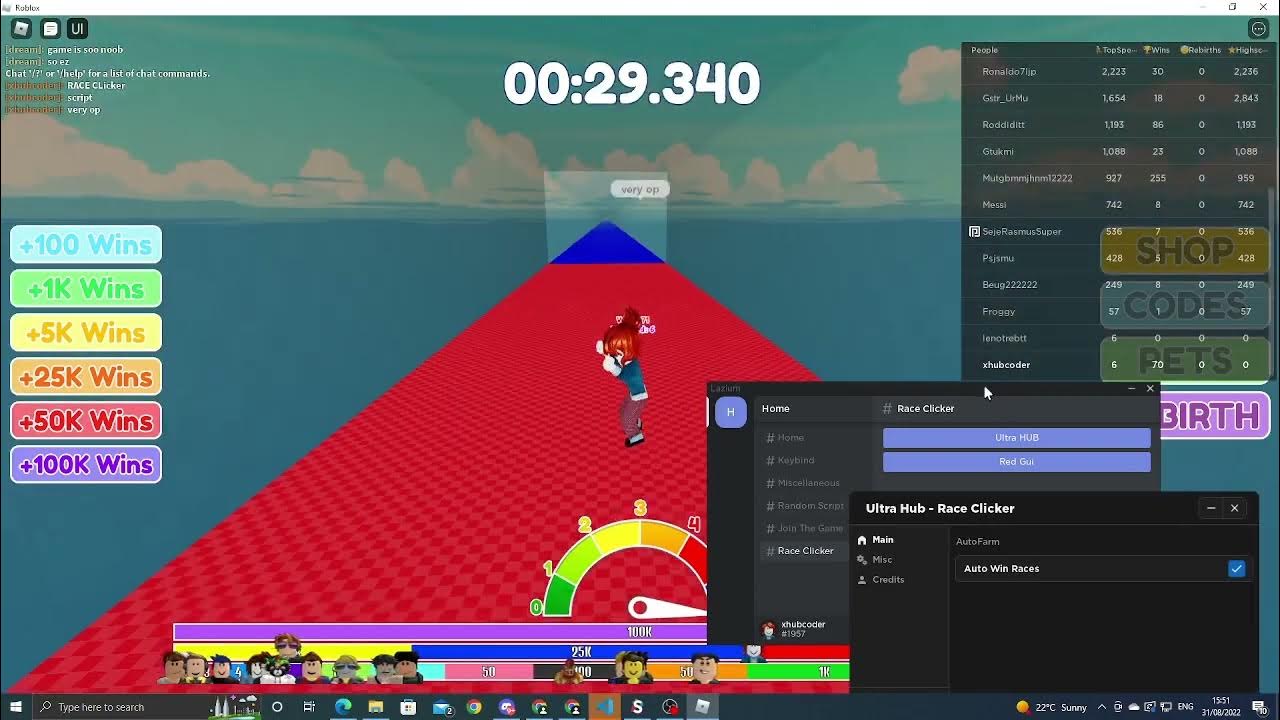Open the Windows notification center

click(1259, 707)
